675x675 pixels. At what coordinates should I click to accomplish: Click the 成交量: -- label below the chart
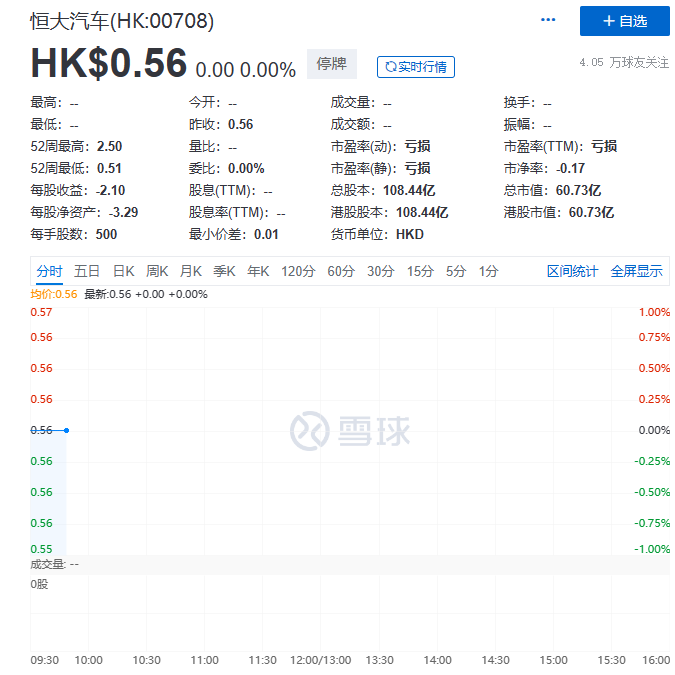pyautogui.click(x=55, y=564)
